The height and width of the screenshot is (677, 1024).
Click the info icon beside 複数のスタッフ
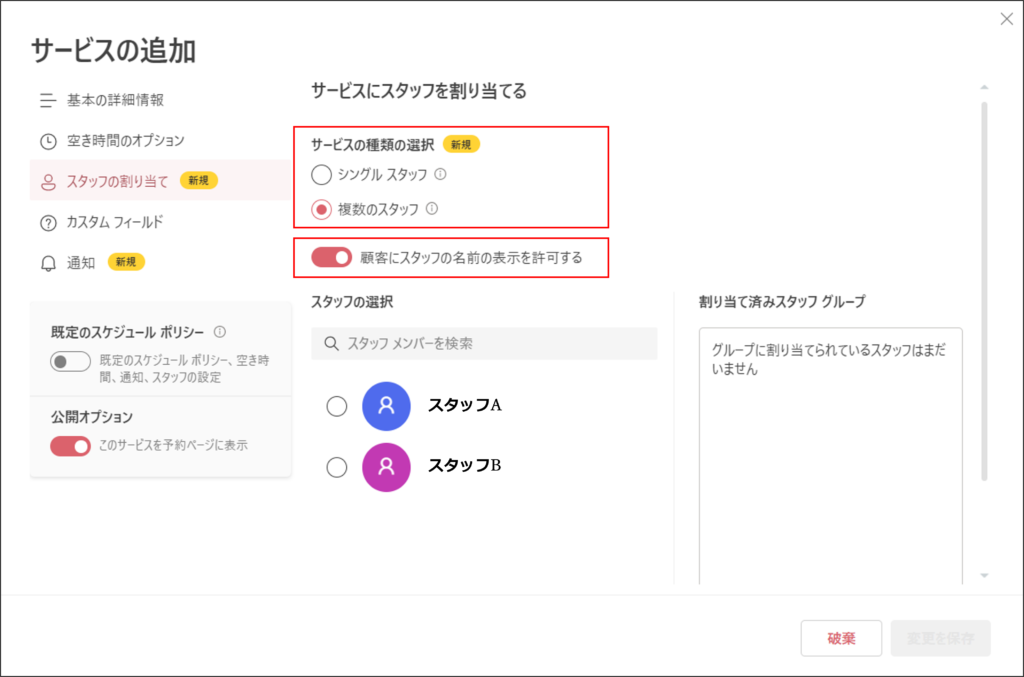pyautogui.click(x=432, y=208)
